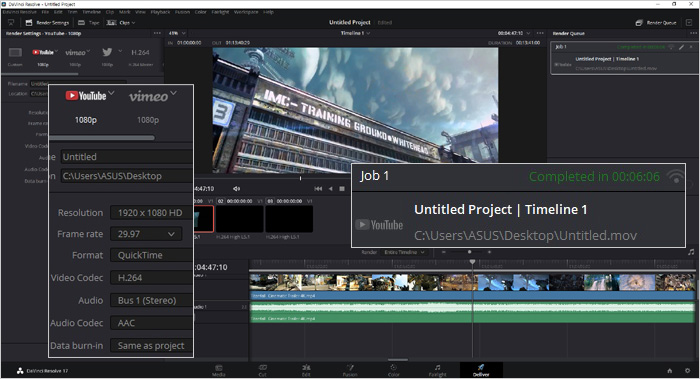The image size is (700, 379).
Task: Jump to first frame in viewer
Action: pyautogui.click(x=318, y=188)
